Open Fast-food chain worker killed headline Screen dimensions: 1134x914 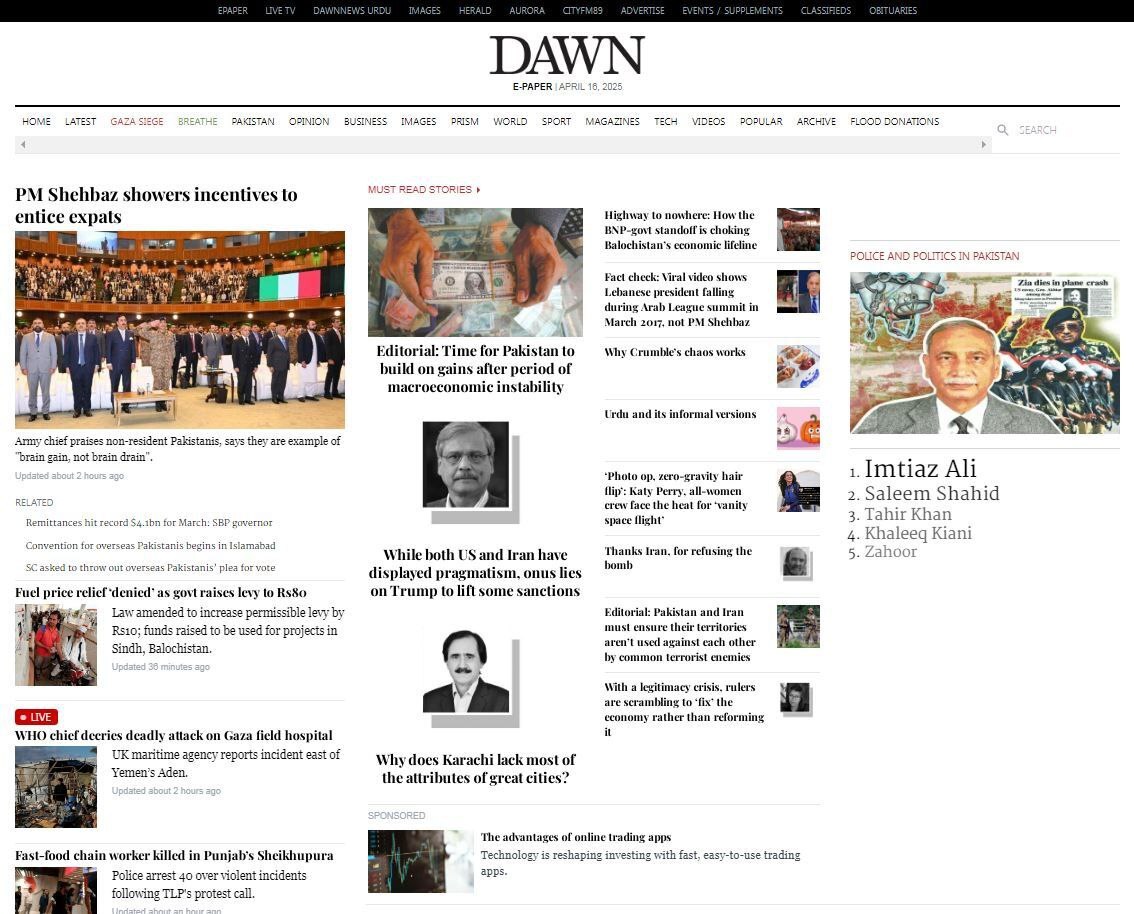(174, 855)
